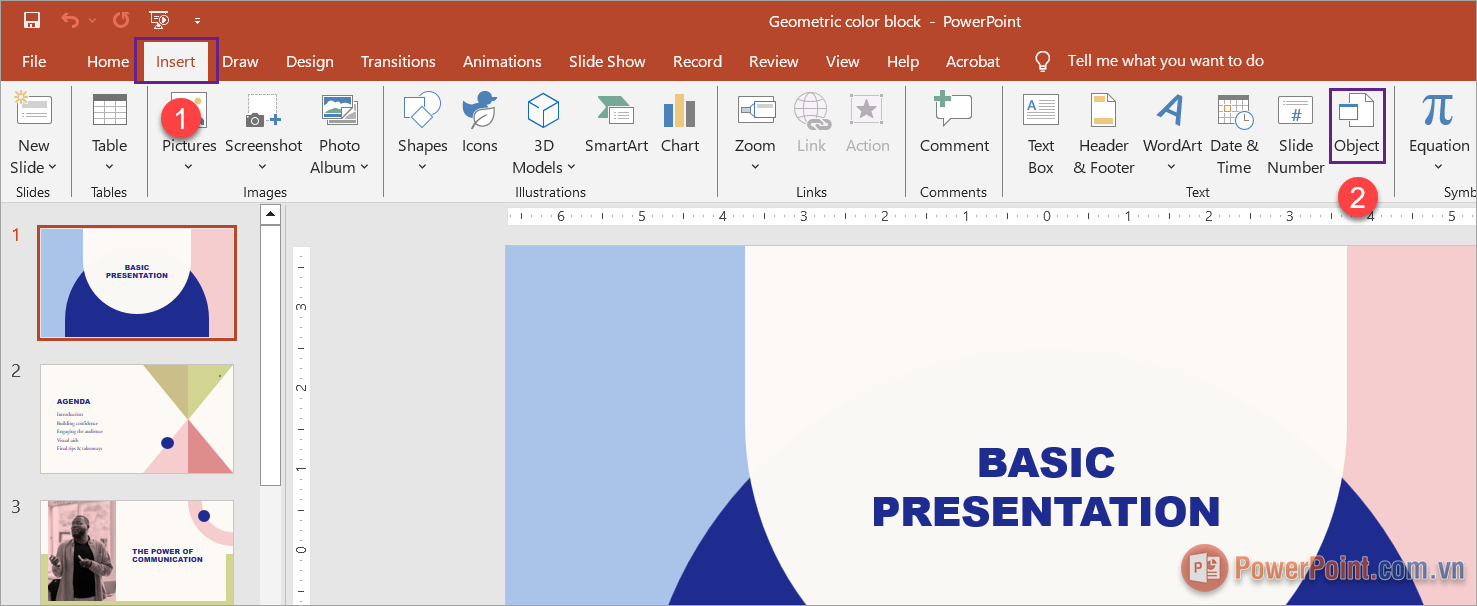This screenshot has height=606, width=1477.
Task: Click the Shapes icon
Action: pyautogui.click(x=422, y=110)
